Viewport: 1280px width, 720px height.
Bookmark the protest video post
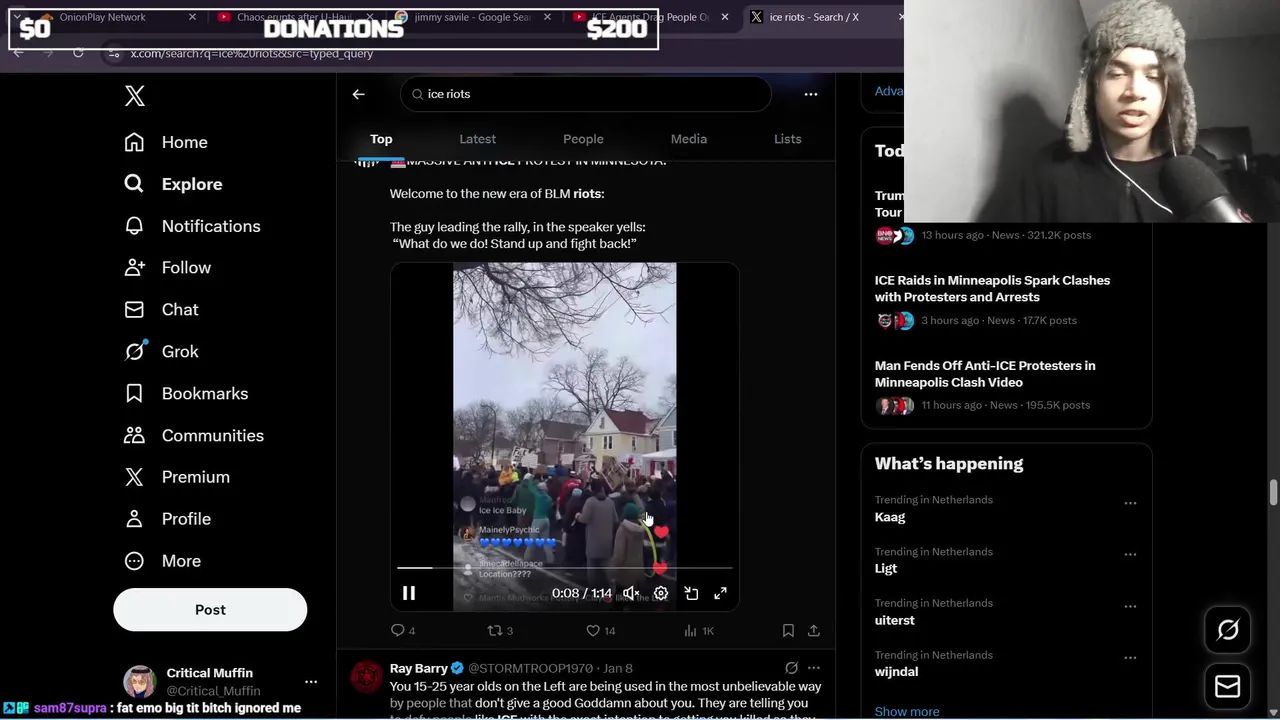pyautogui.click(x=788, y=631)
